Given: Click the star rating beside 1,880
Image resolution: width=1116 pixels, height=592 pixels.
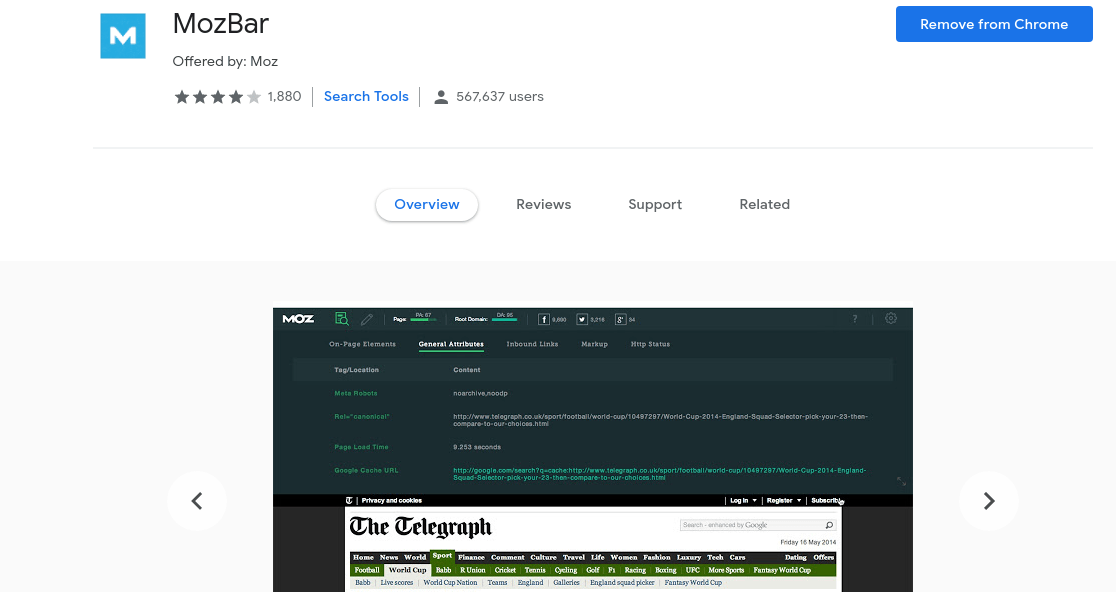Looking at the screenshot, I should tap(218, 97).
